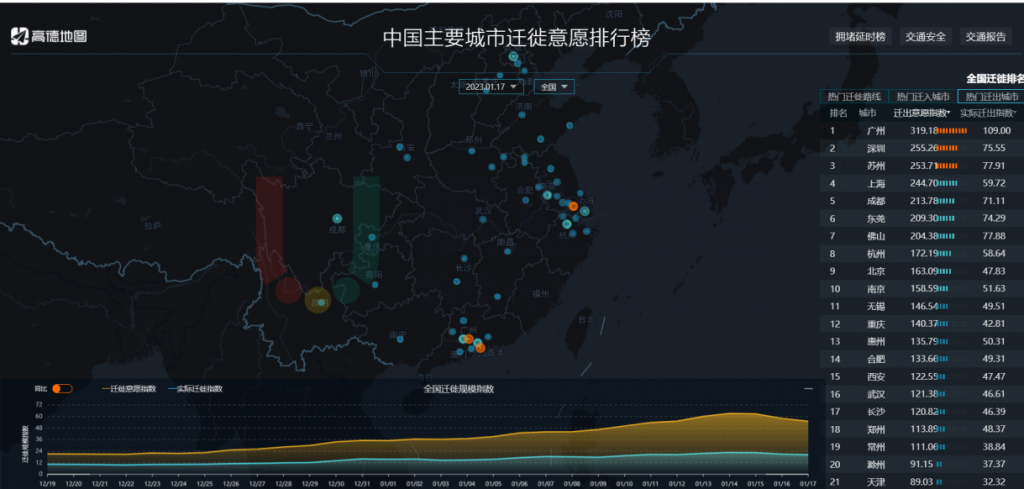Switch to the 热门迁入城市 tab
This screenshot has height=489, width=1024.
pos(922,97)
